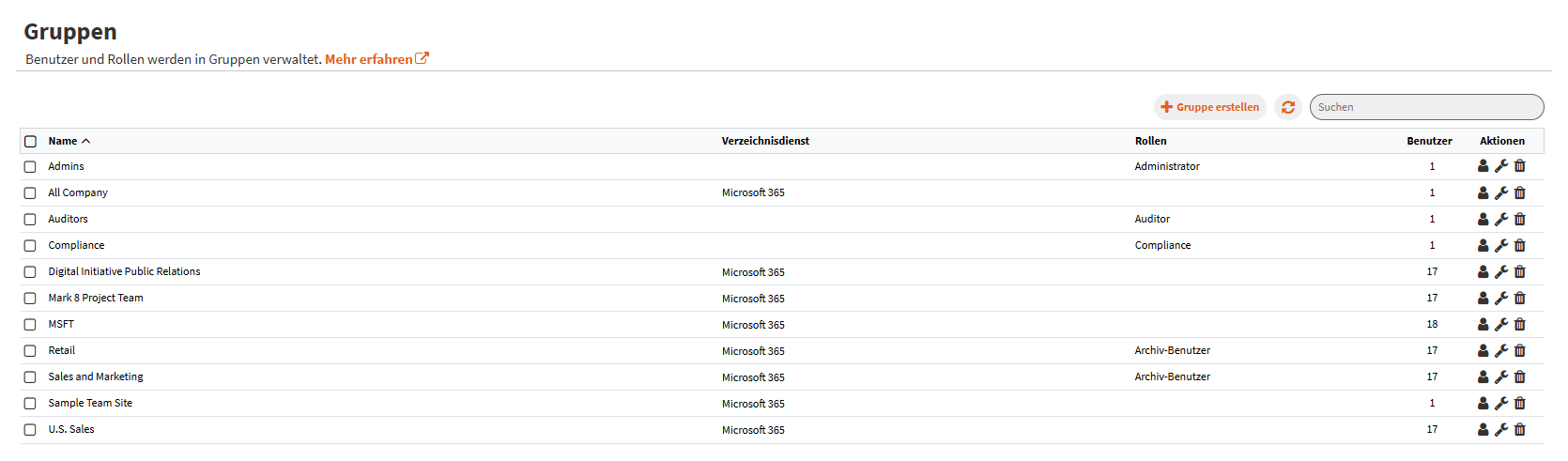Screen dimensions: 1568x461
Task: Toggle the Sample Team Site checkbox
Action: 30,403
